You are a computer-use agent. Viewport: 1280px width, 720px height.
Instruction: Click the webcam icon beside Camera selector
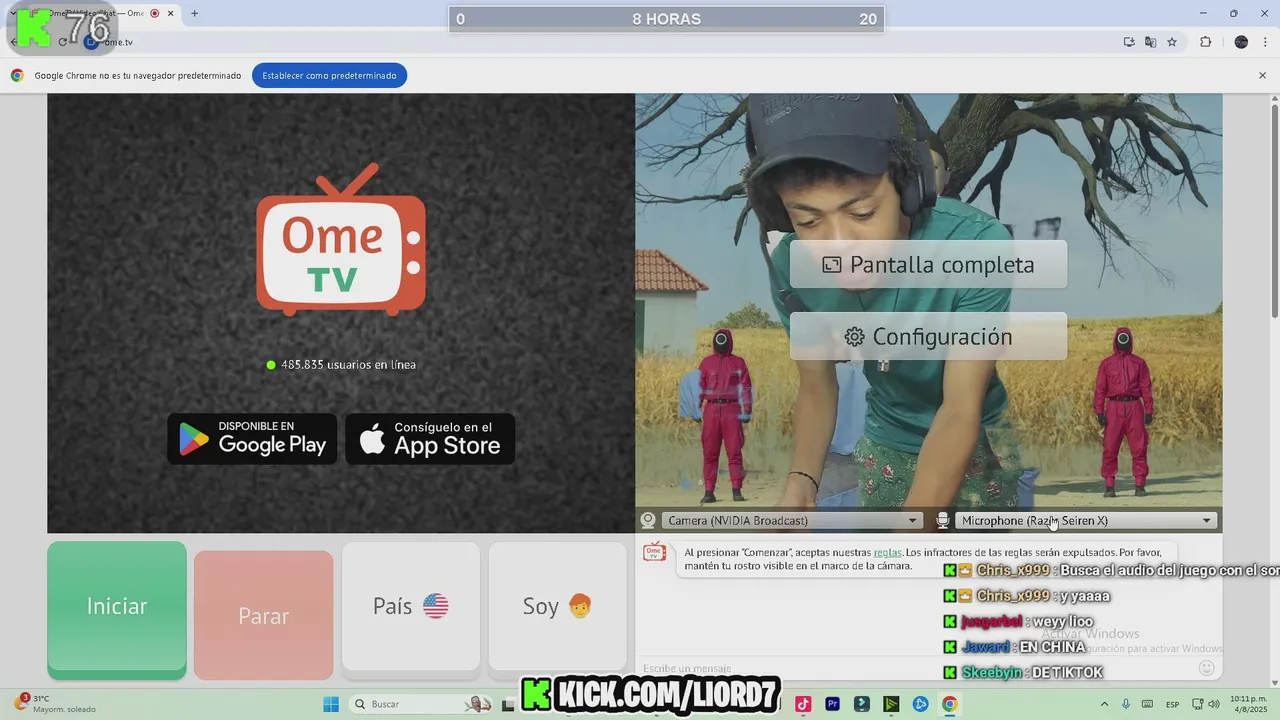click(648, 520)
